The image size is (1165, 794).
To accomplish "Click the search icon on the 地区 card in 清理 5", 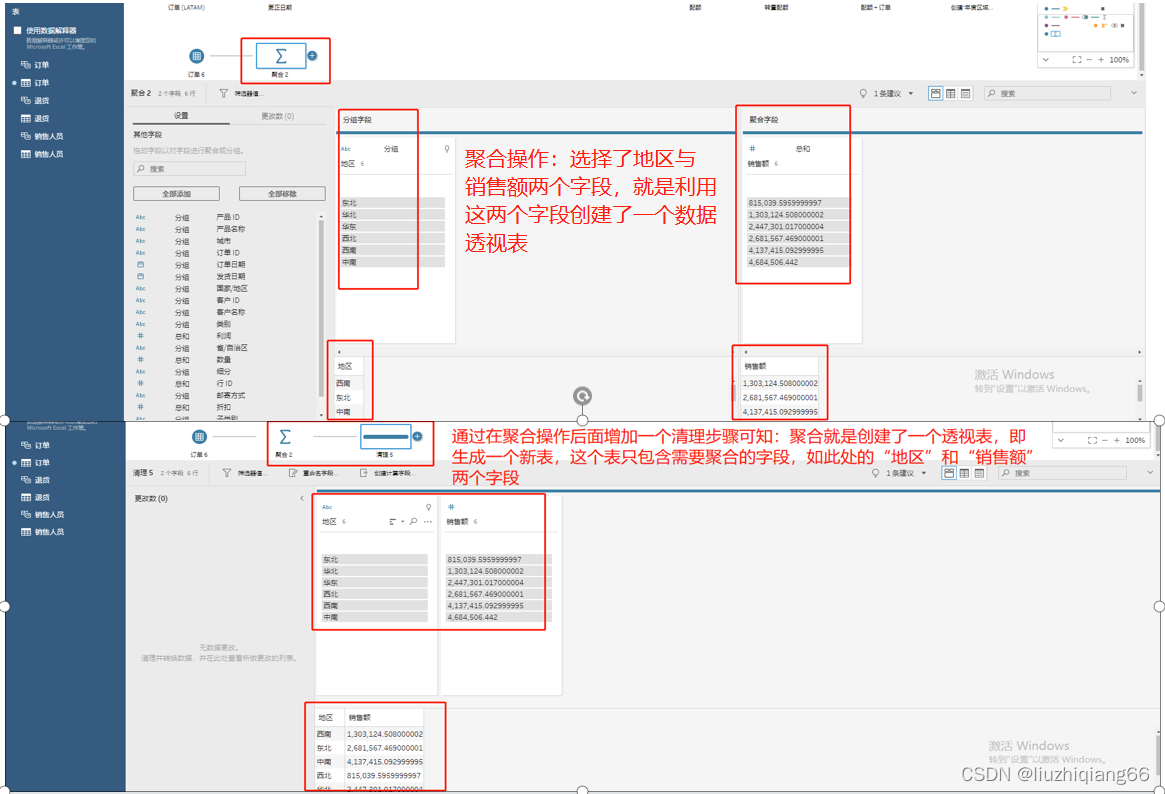I will coord(414,521).
